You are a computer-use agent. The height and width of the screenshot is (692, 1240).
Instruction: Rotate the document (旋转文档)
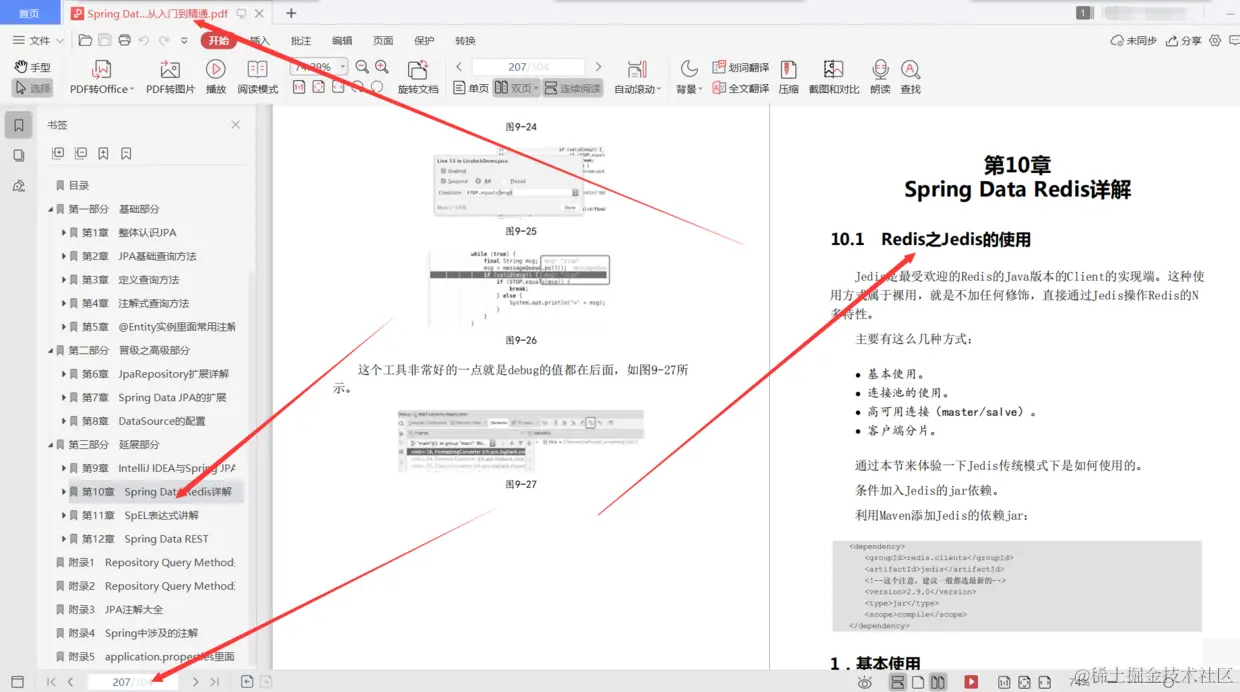click(x=418, y=77)
